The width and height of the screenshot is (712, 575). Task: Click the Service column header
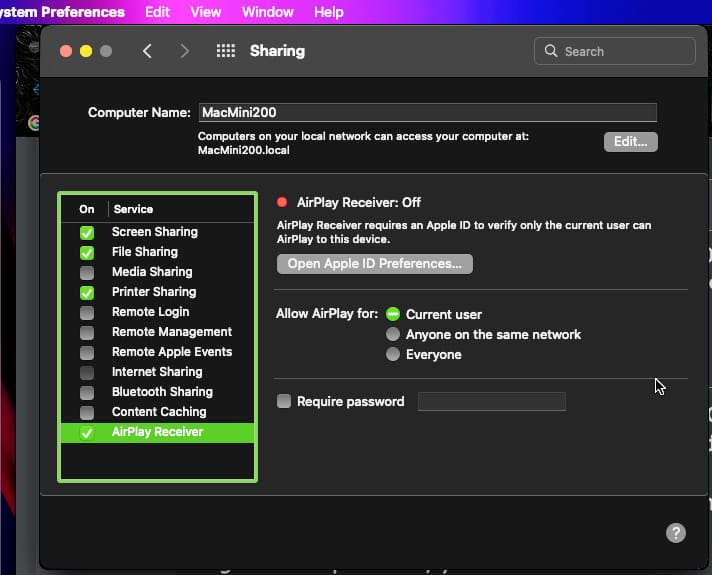pyautogui.click(x=133, y=209)
